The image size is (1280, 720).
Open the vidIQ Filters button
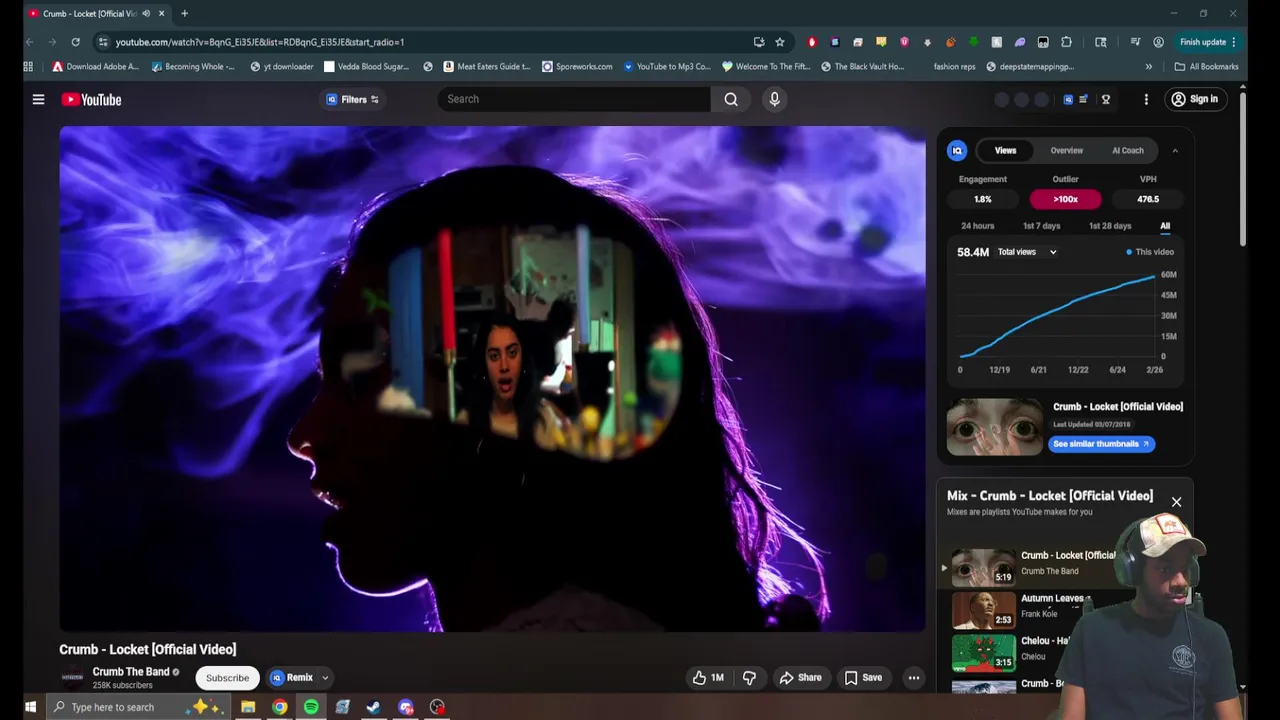[353, 99]
